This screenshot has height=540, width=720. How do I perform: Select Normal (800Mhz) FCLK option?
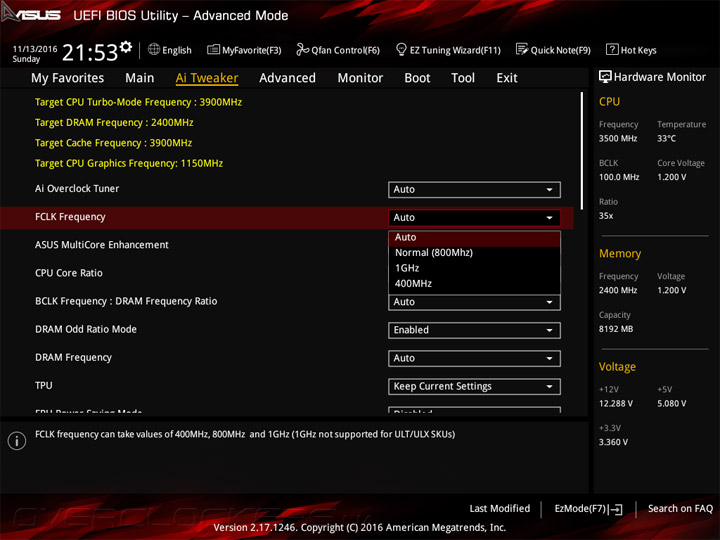(x=474, y=253)
